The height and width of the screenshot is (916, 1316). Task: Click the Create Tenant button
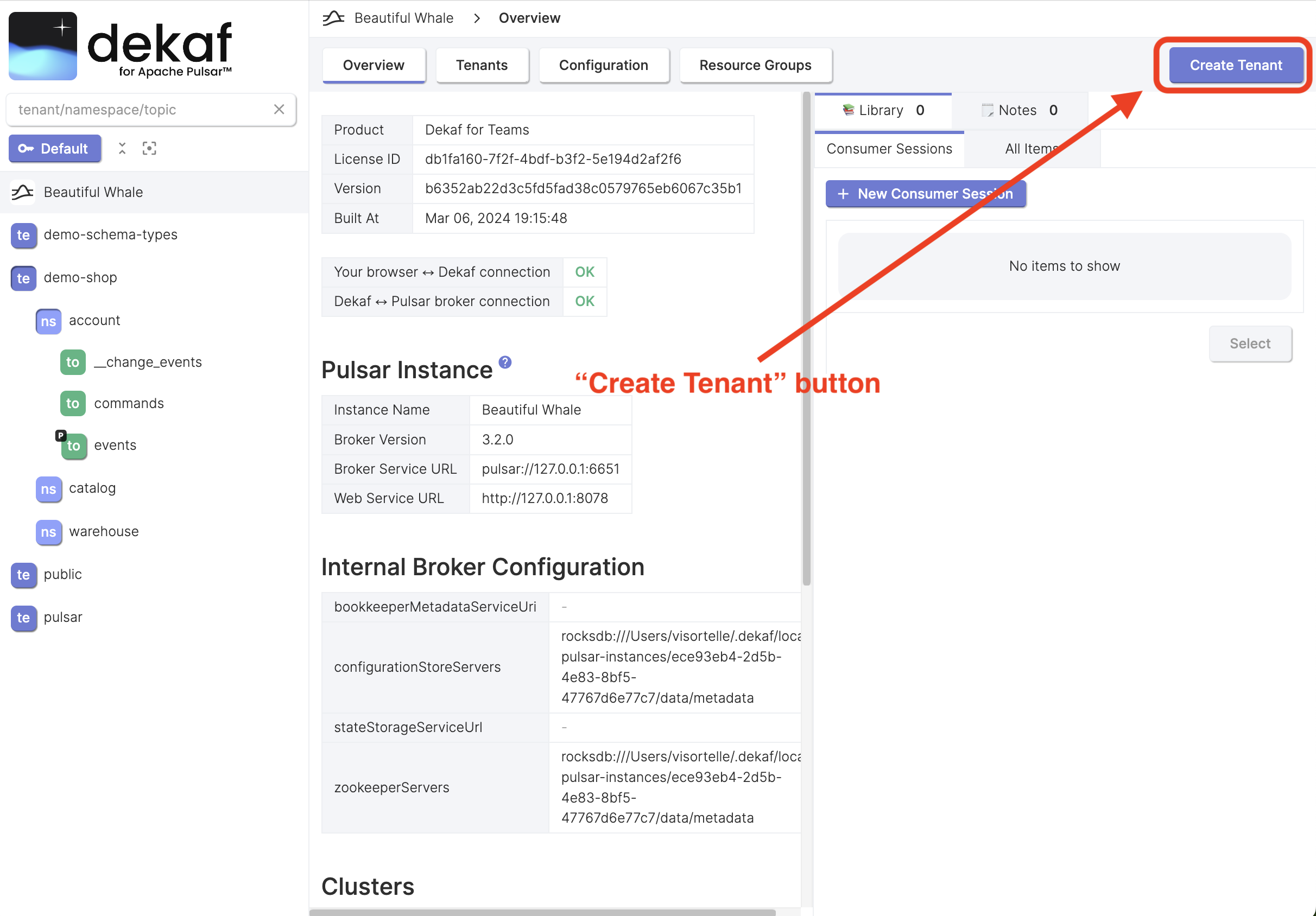click(x=1236, y=65)
